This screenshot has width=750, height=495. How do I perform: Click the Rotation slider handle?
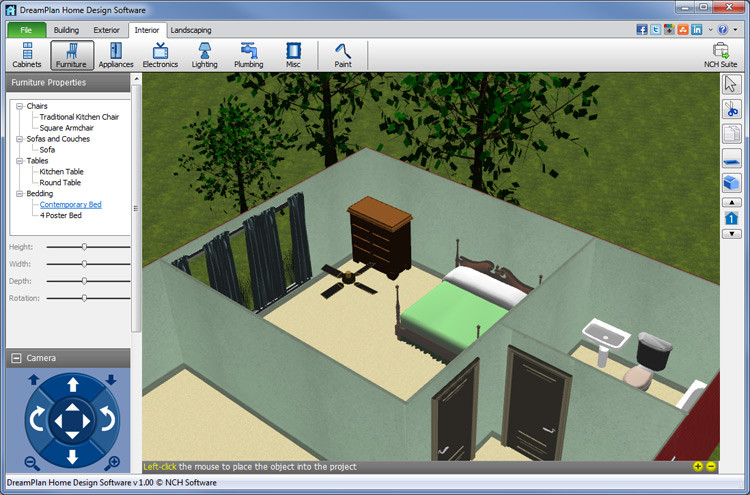tap(84, 298)
